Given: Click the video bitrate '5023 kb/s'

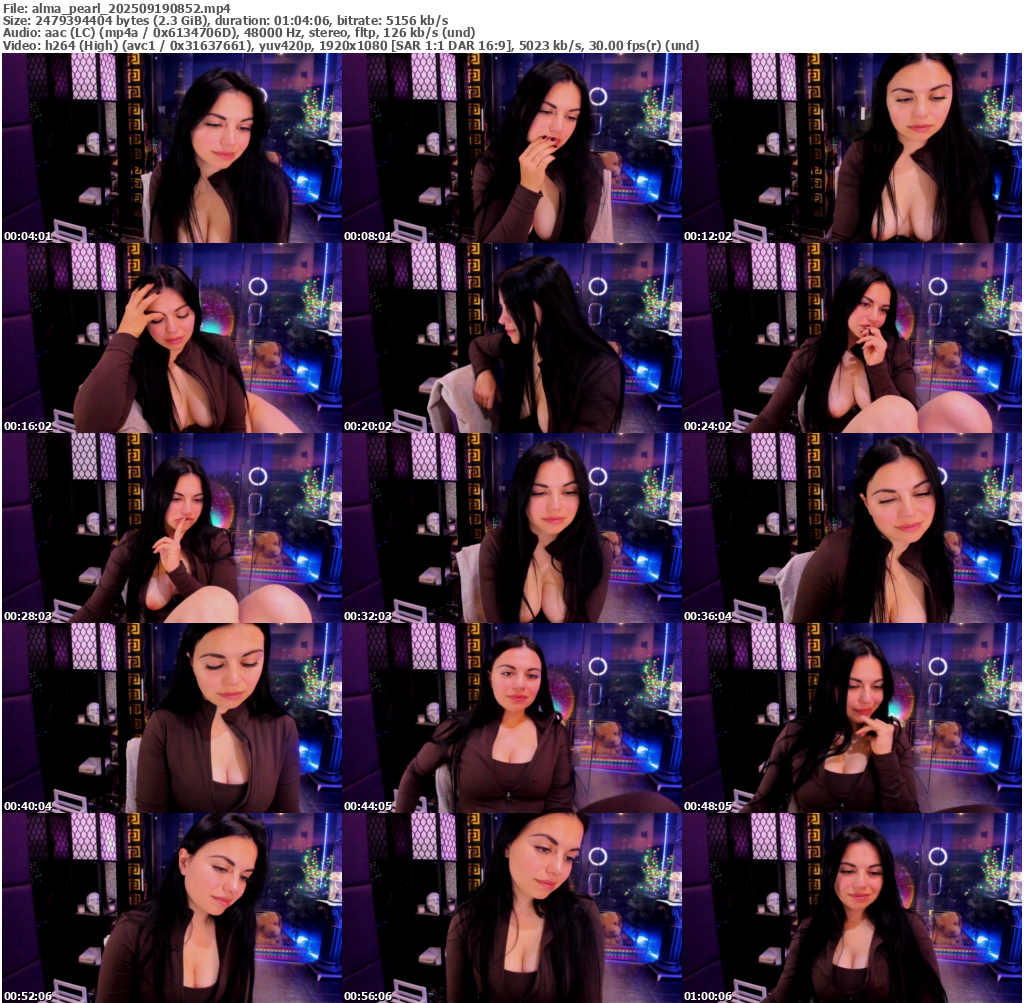Looking at the screenshot, I should pos(549,46).
